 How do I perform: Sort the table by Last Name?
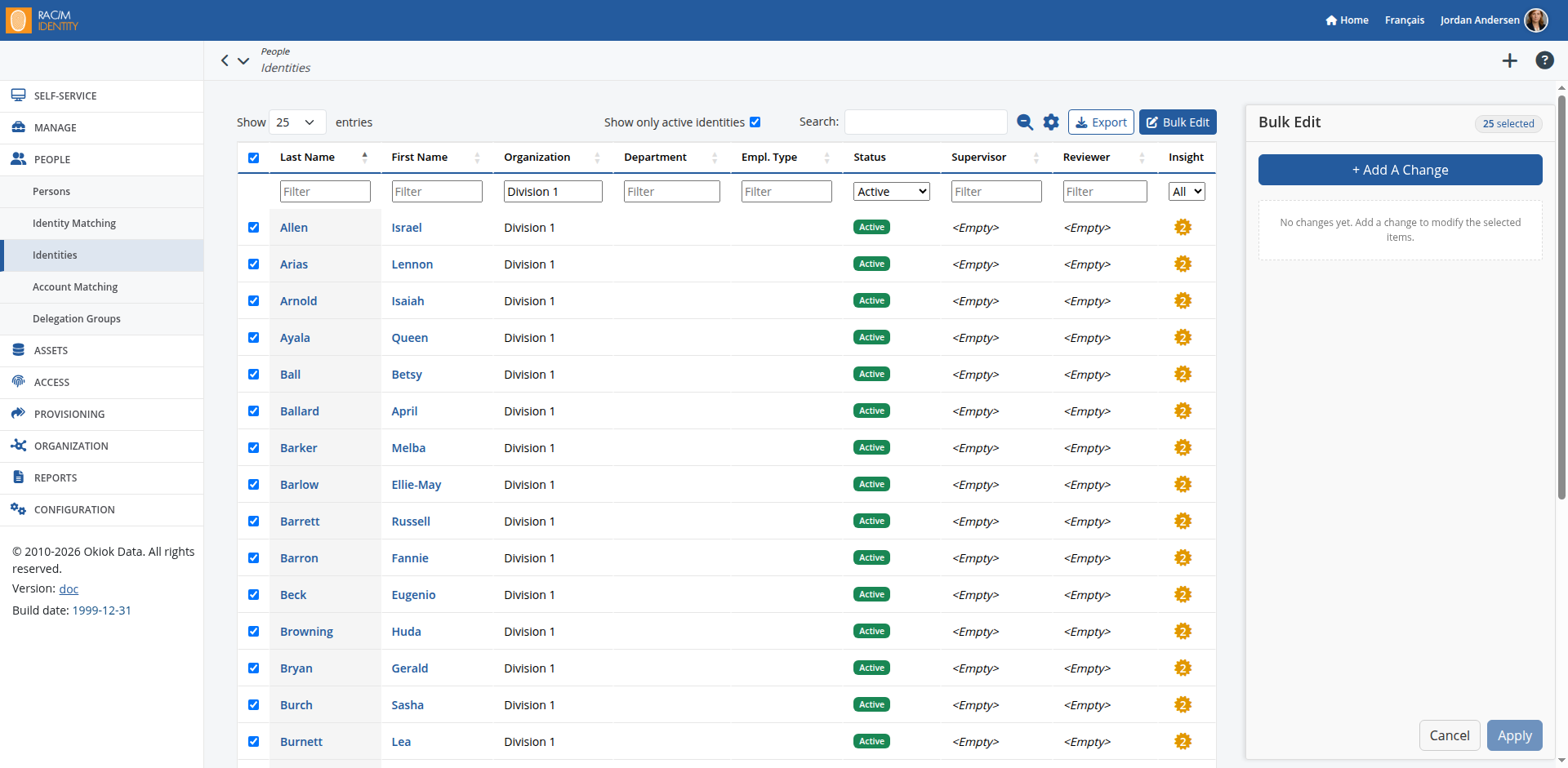(x=324, y=158)
